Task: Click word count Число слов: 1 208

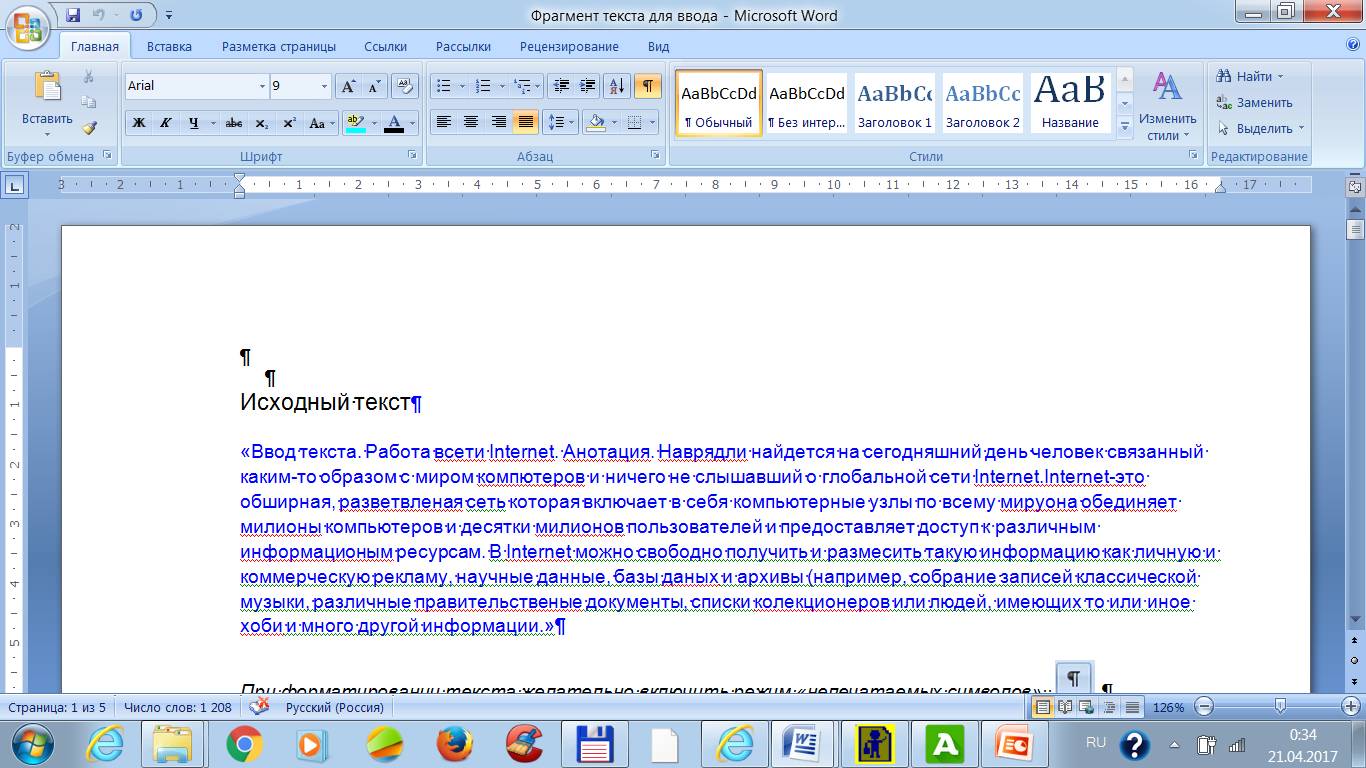Action: point(177,707)
